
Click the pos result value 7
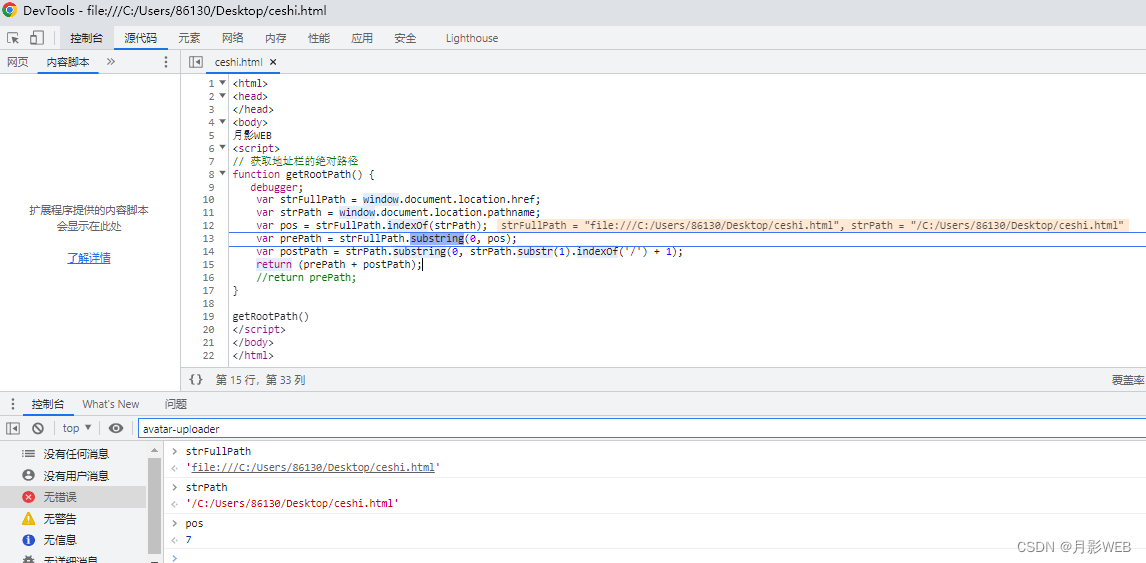tap(189, 540)
